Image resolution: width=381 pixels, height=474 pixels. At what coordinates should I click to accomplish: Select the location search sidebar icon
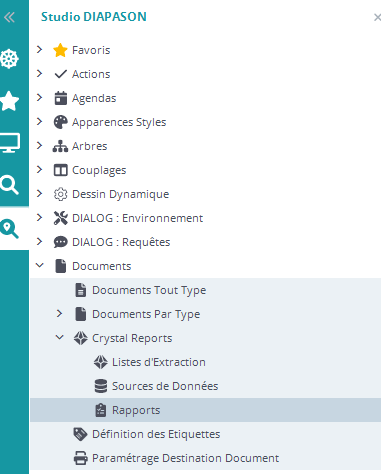pos(9,229)
